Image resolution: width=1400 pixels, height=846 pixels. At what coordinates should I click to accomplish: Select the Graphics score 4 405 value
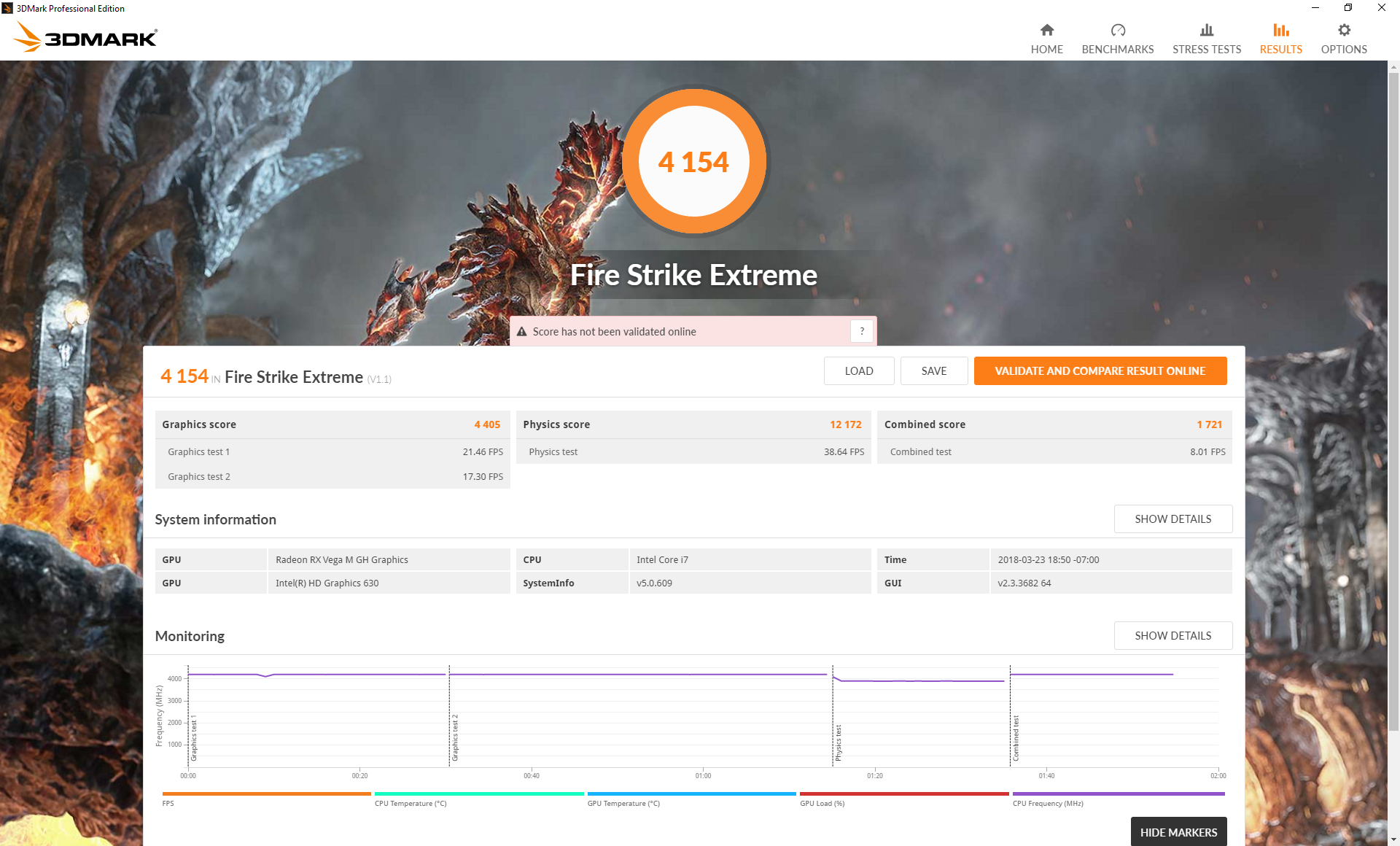(x=487, y=424)
